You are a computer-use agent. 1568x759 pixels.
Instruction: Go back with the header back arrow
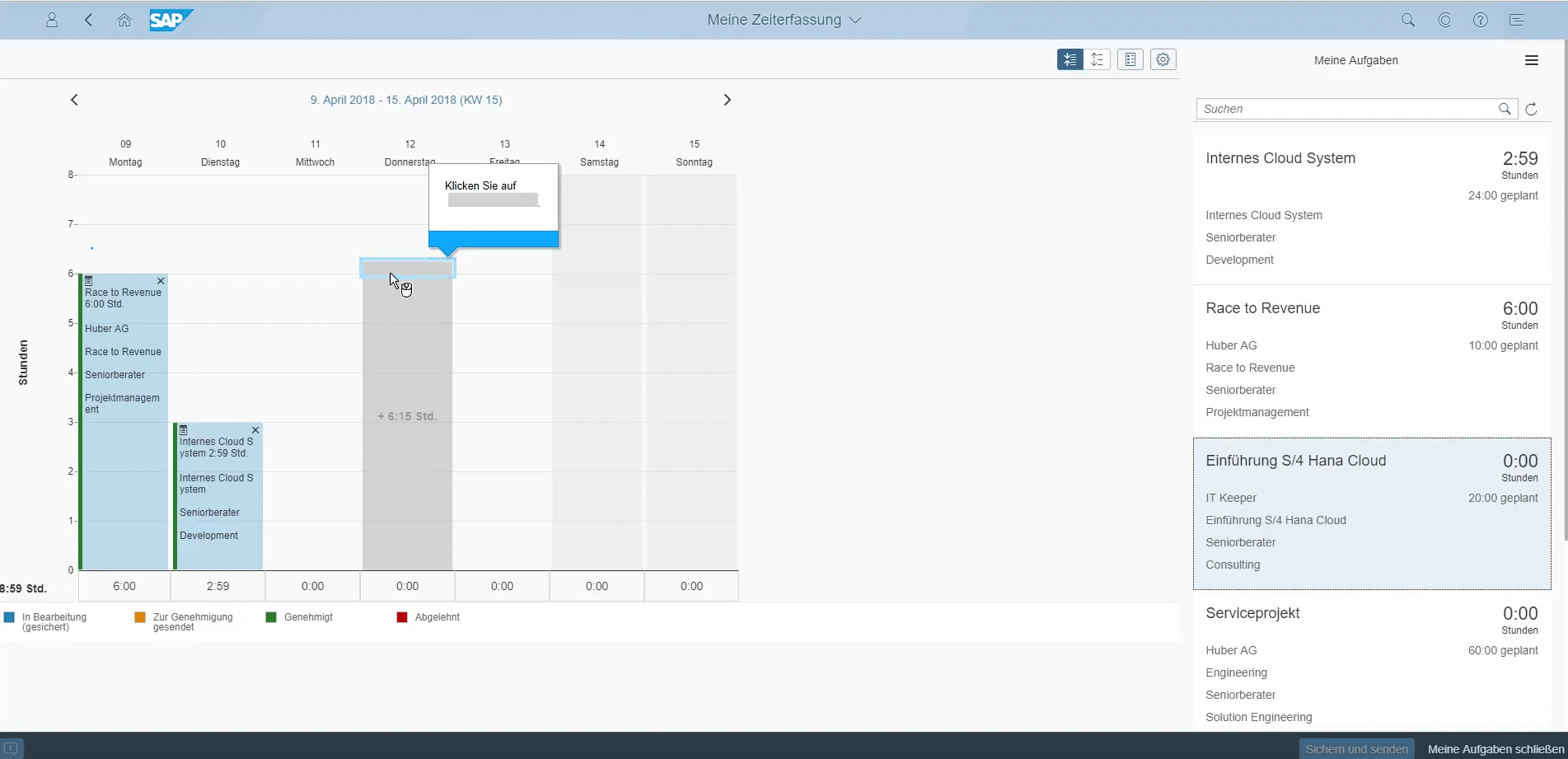coord(88,20)
